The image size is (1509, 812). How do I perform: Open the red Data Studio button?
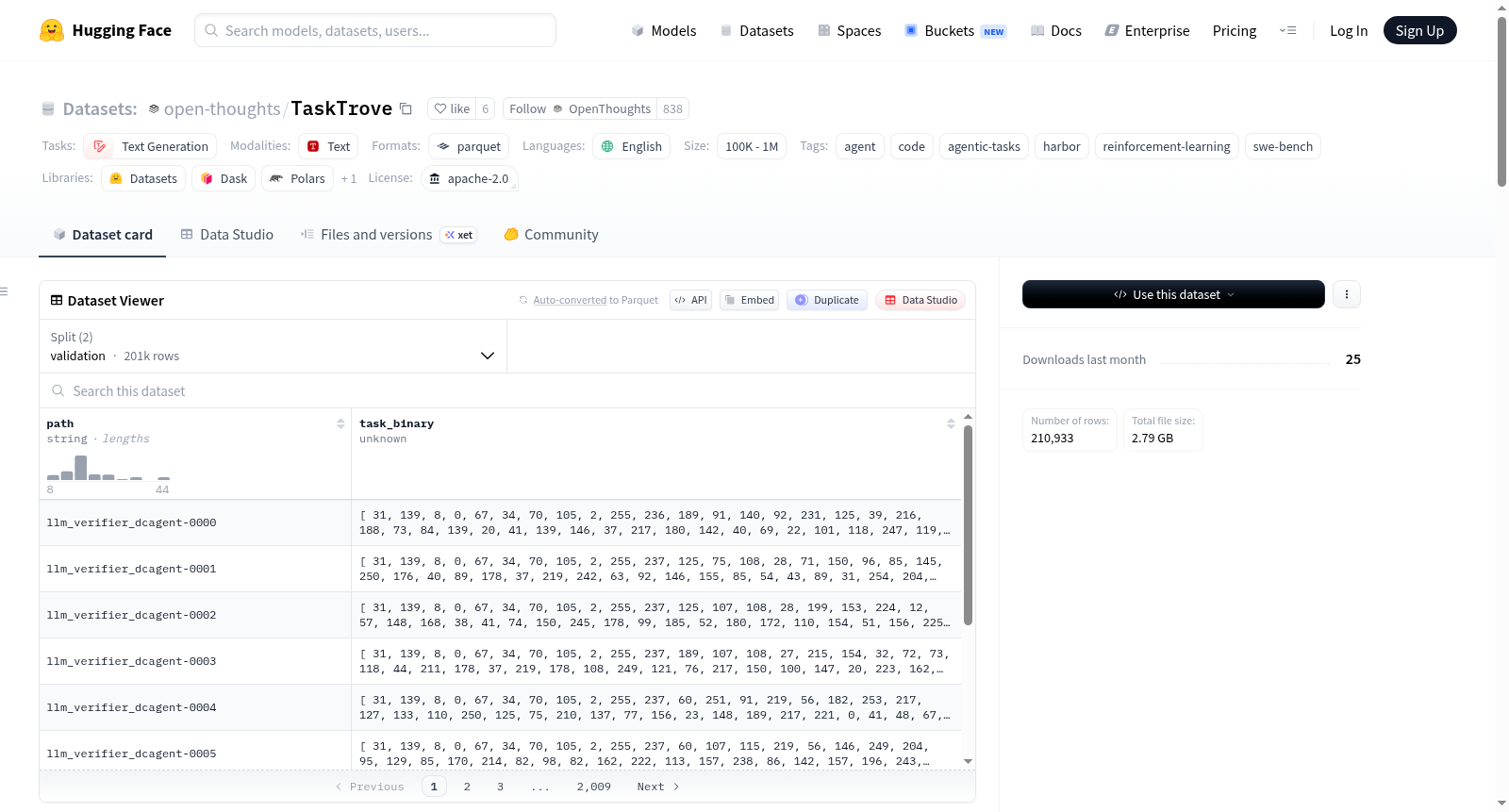pyautogui.click(x=920, y=300)
